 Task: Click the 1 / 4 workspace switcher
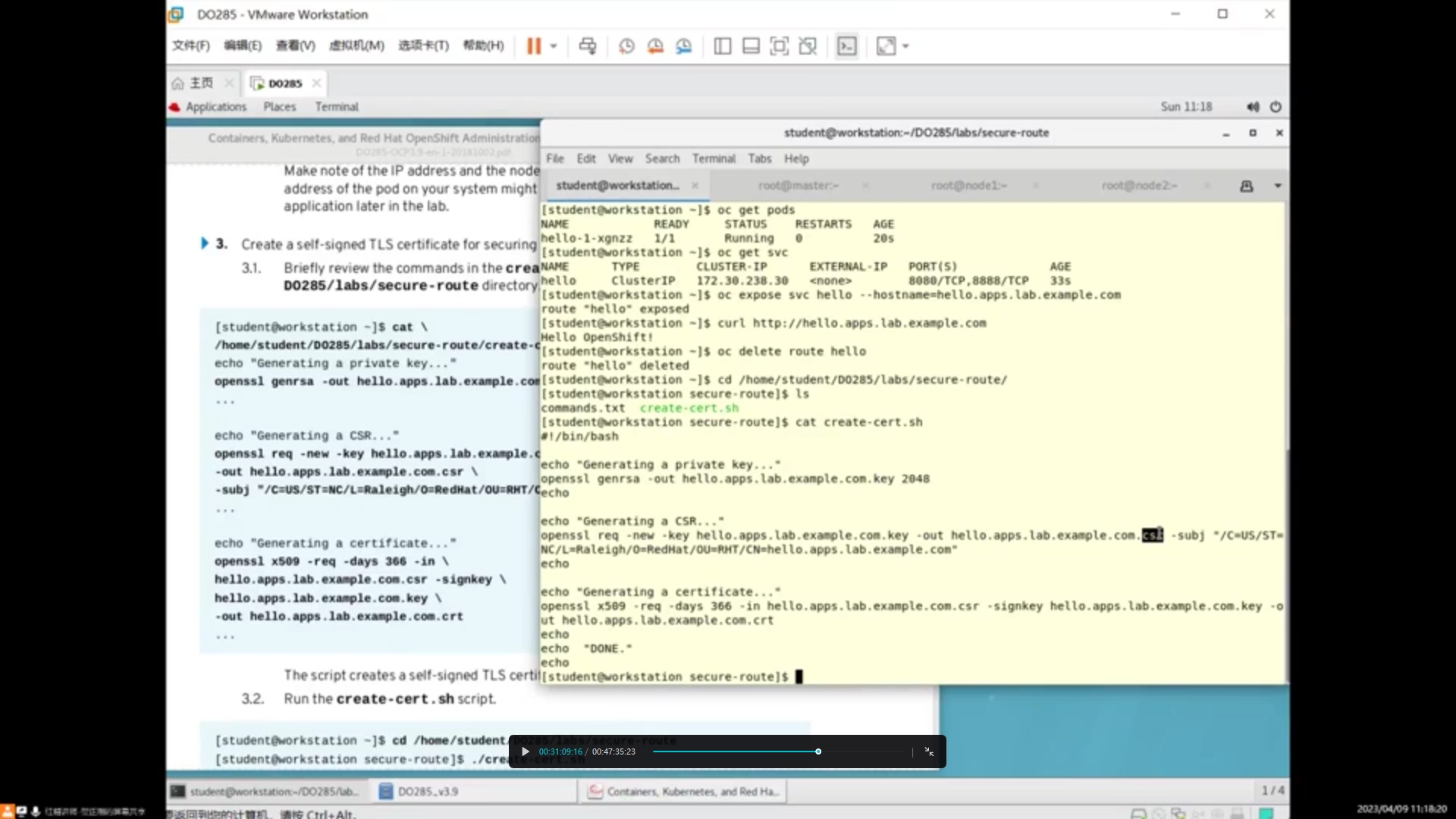(x=1272, y=790)
